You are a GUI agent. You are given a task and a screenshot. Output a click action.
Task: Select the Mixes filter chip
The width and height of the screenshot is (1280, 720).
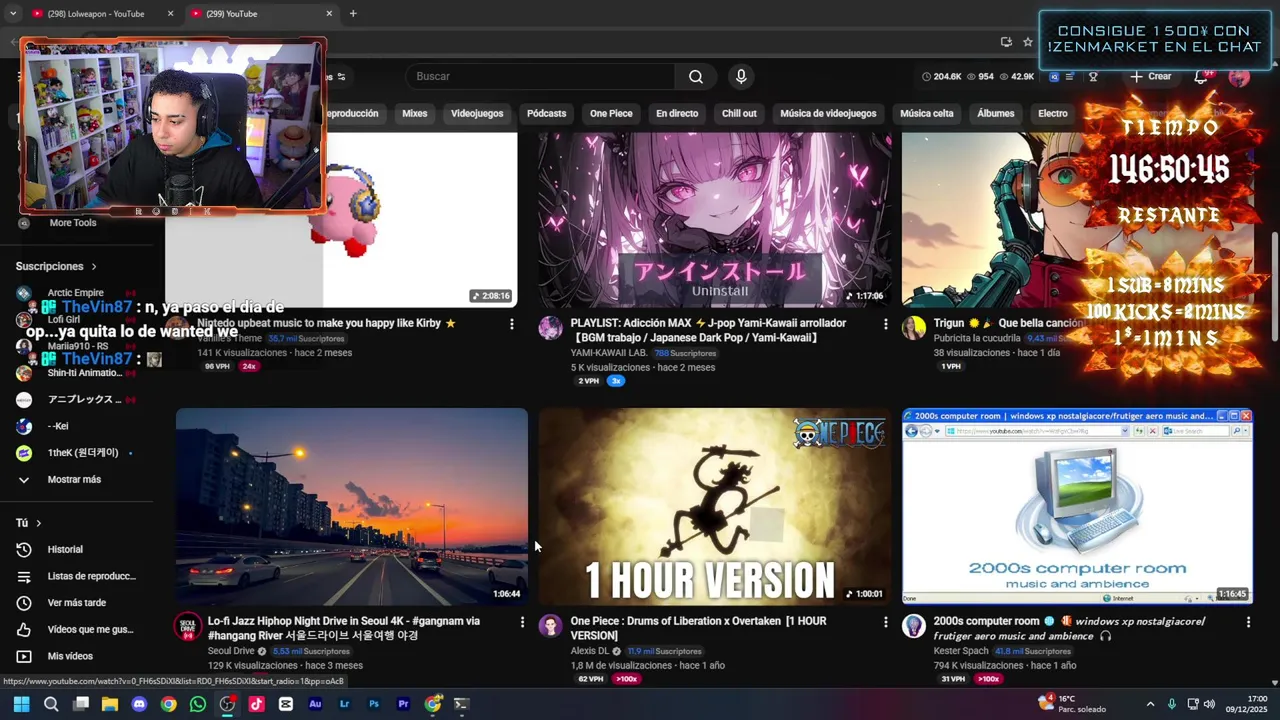click(x=415, y=114)
